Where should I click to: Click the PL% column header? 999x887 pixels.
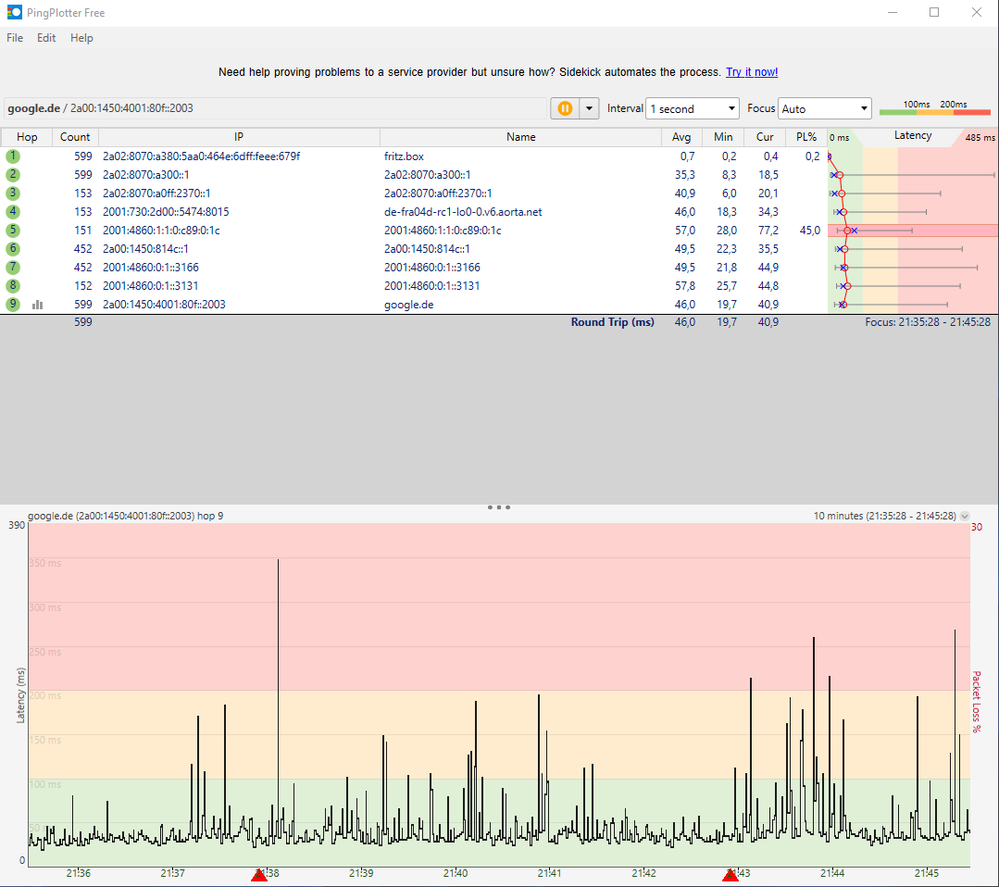(806, 137)
